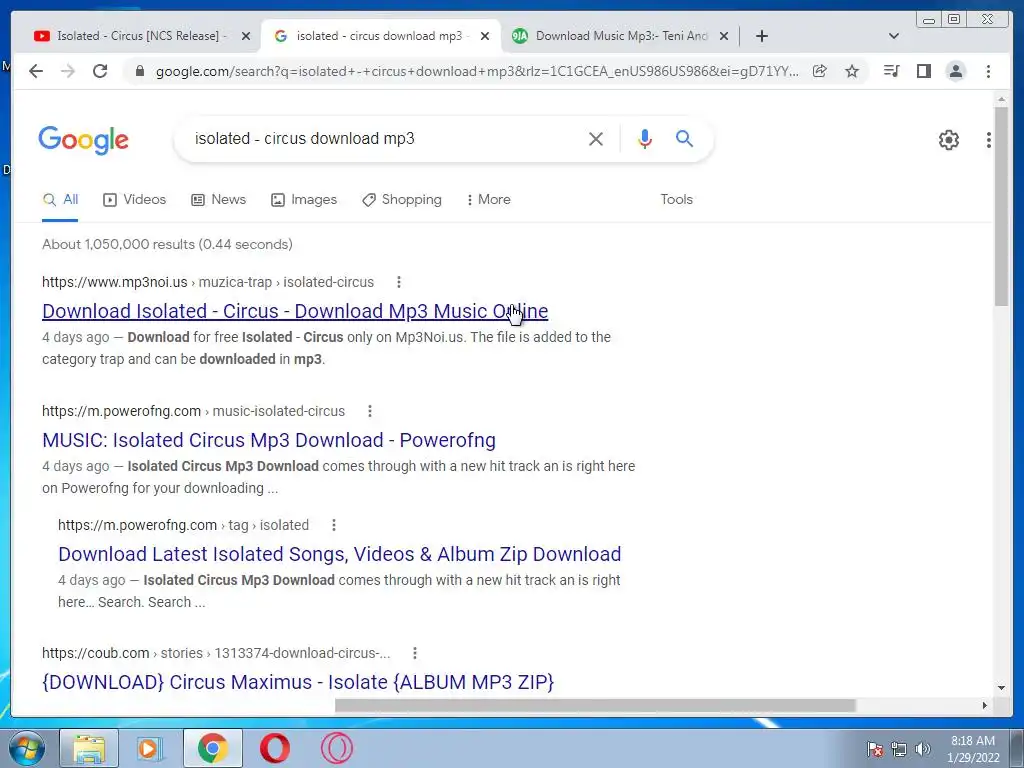Viewport: 1024px width, 768px height.
Task: Click the scroll down arrow
Action: click(1001, 688)
